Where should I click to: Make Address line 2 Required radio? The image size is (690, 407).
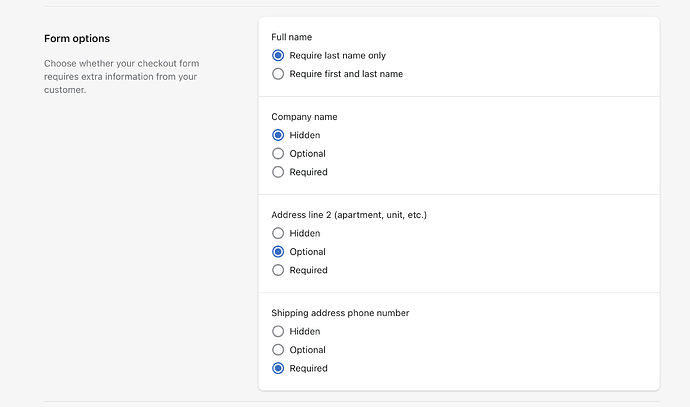(x=278, y=270)
